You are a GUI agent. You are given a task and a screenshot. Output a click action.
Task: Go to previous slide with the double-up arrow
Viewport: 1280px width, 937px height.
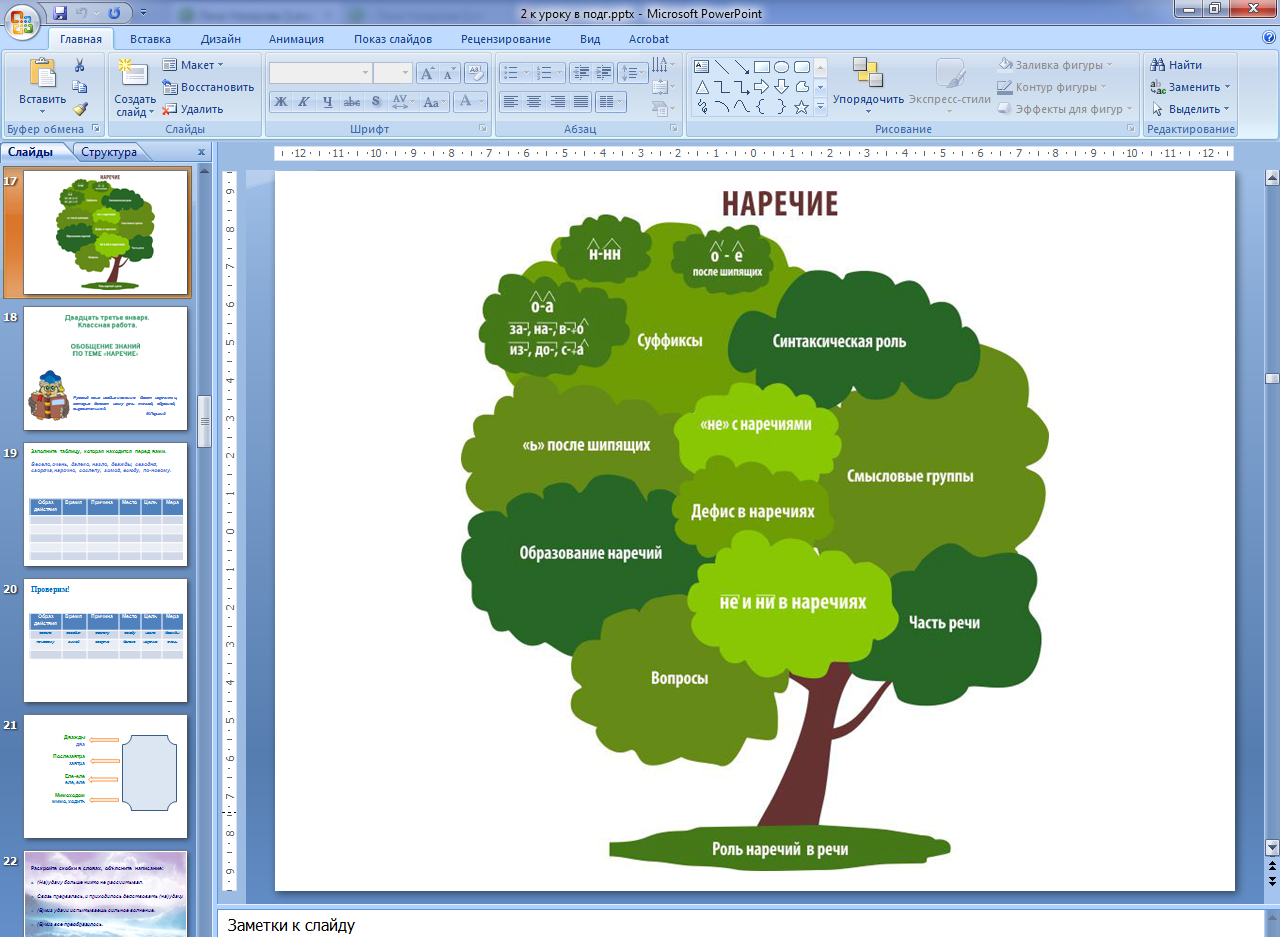coord(1272,865)
